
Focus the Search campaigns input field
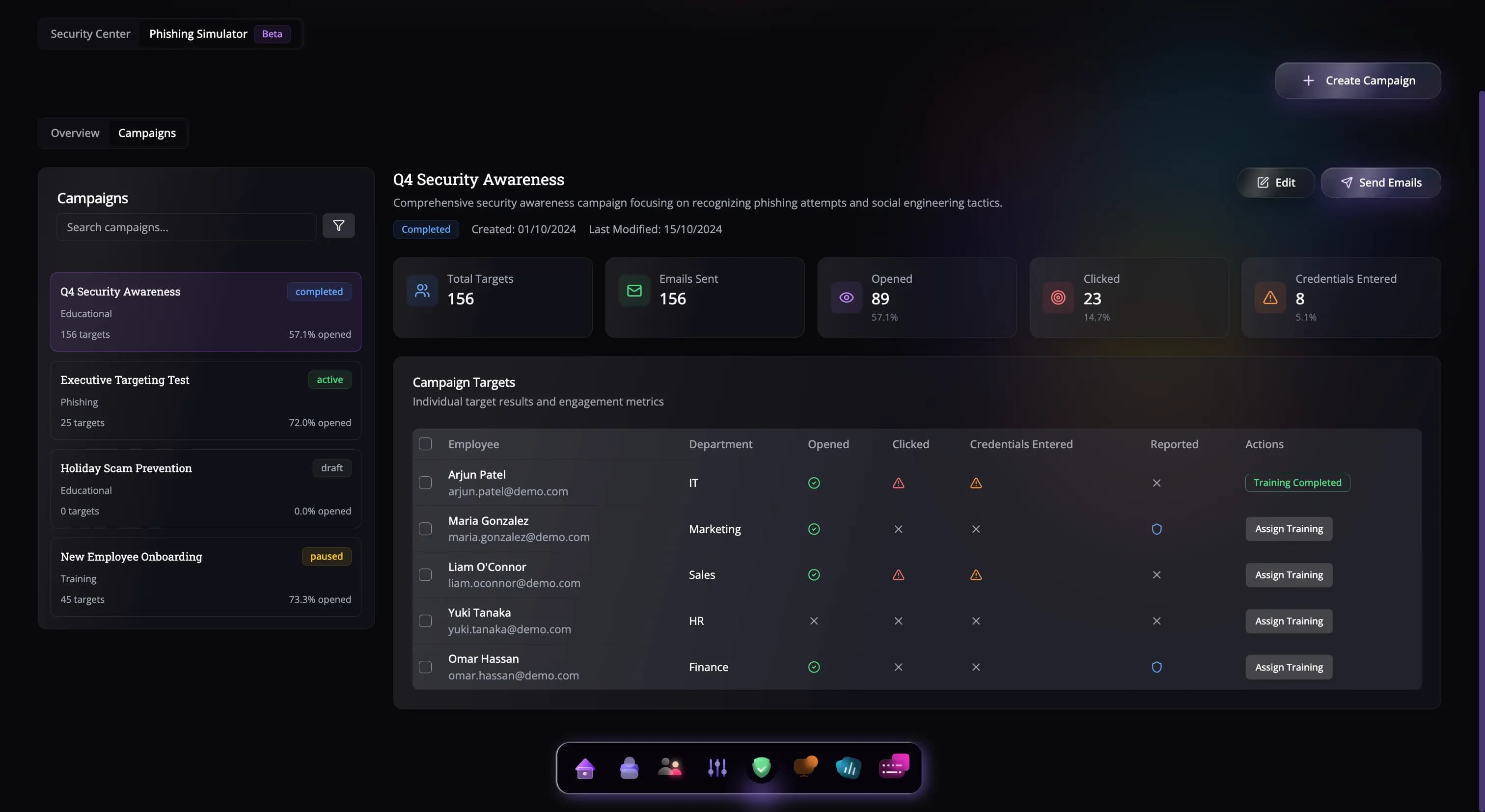pos(186,227)
